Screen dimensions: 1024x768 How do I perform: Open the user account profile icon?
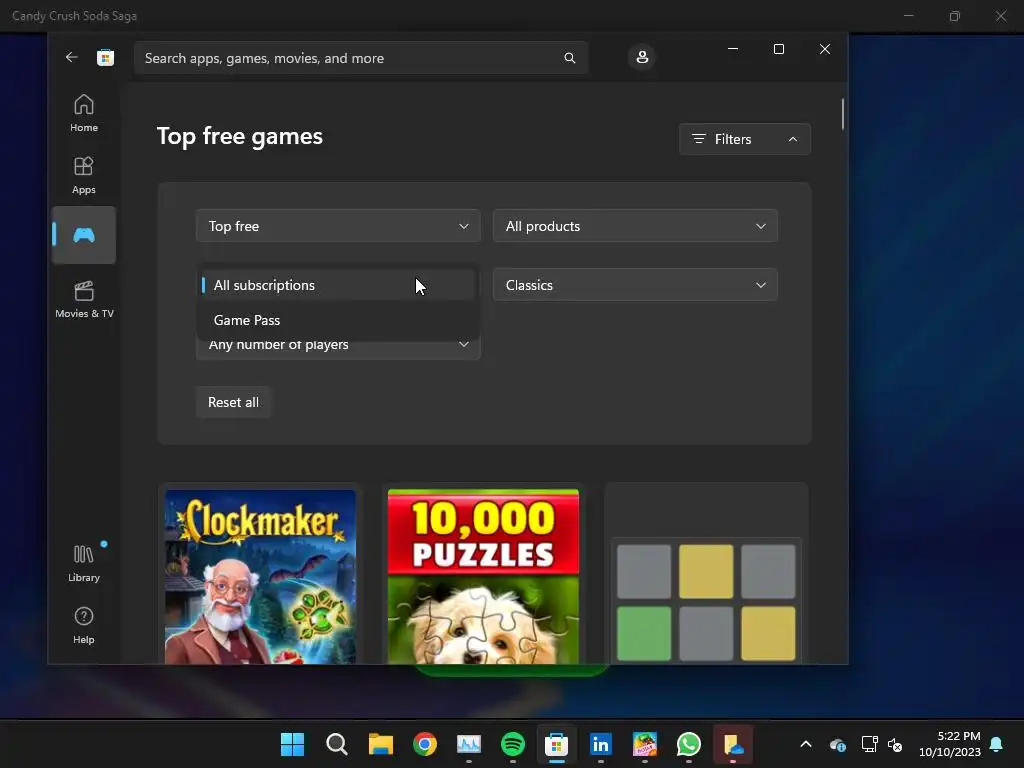642,57
